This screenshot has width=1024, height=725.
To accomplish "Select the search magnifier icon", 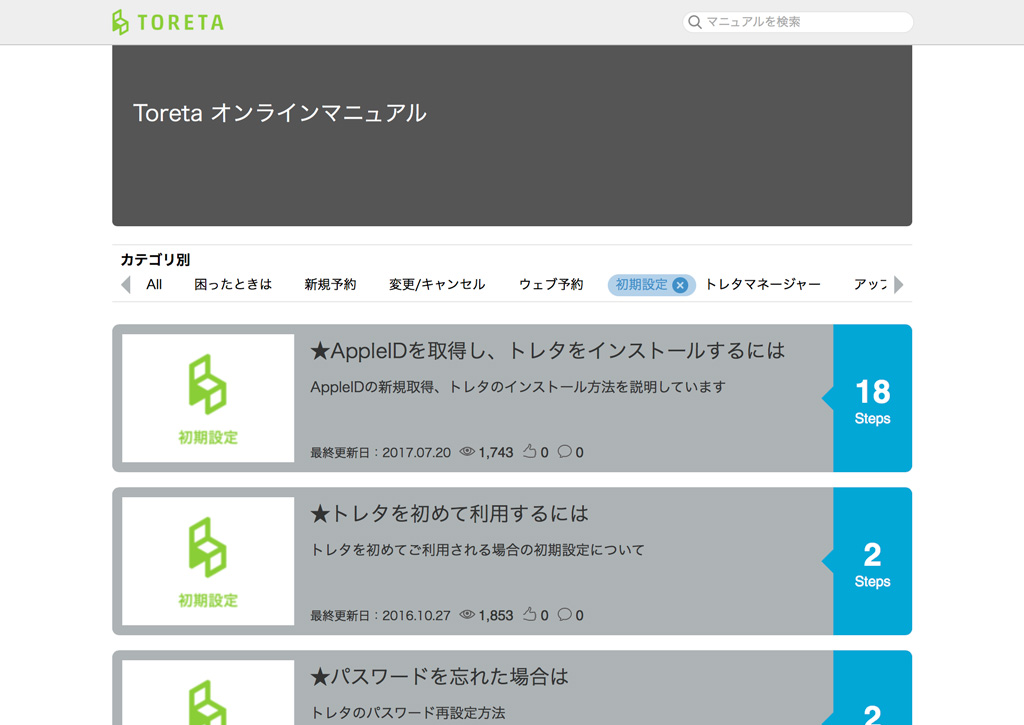I will tap(695, 22).
